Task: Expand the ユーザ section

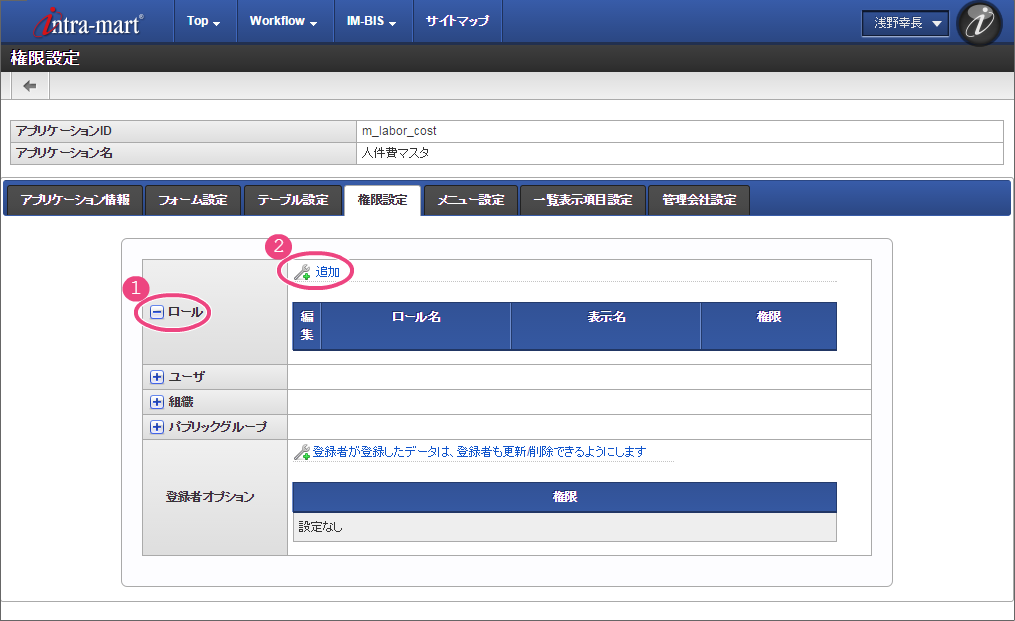Action: click(x=156, y=377)
